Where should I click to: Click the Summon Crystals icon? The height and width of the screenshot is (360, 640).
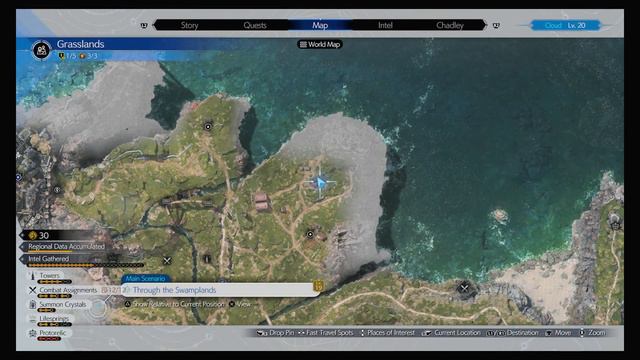click(33, 304)
